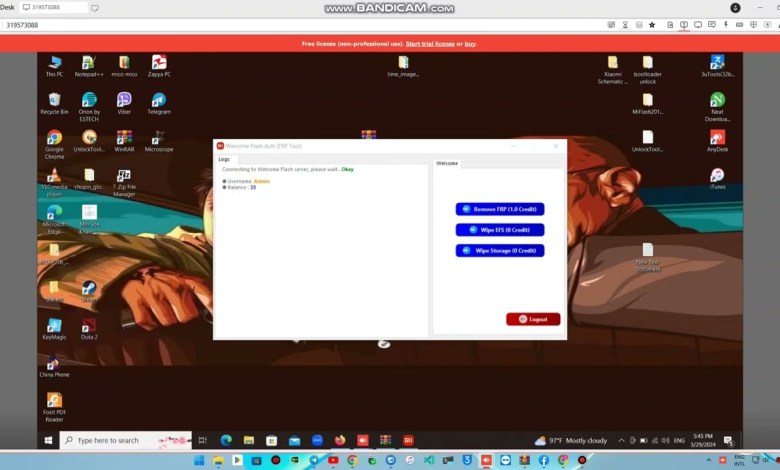Open Viber desktop icon
Screen dimensions: 780x470
[x=124, y=104]
